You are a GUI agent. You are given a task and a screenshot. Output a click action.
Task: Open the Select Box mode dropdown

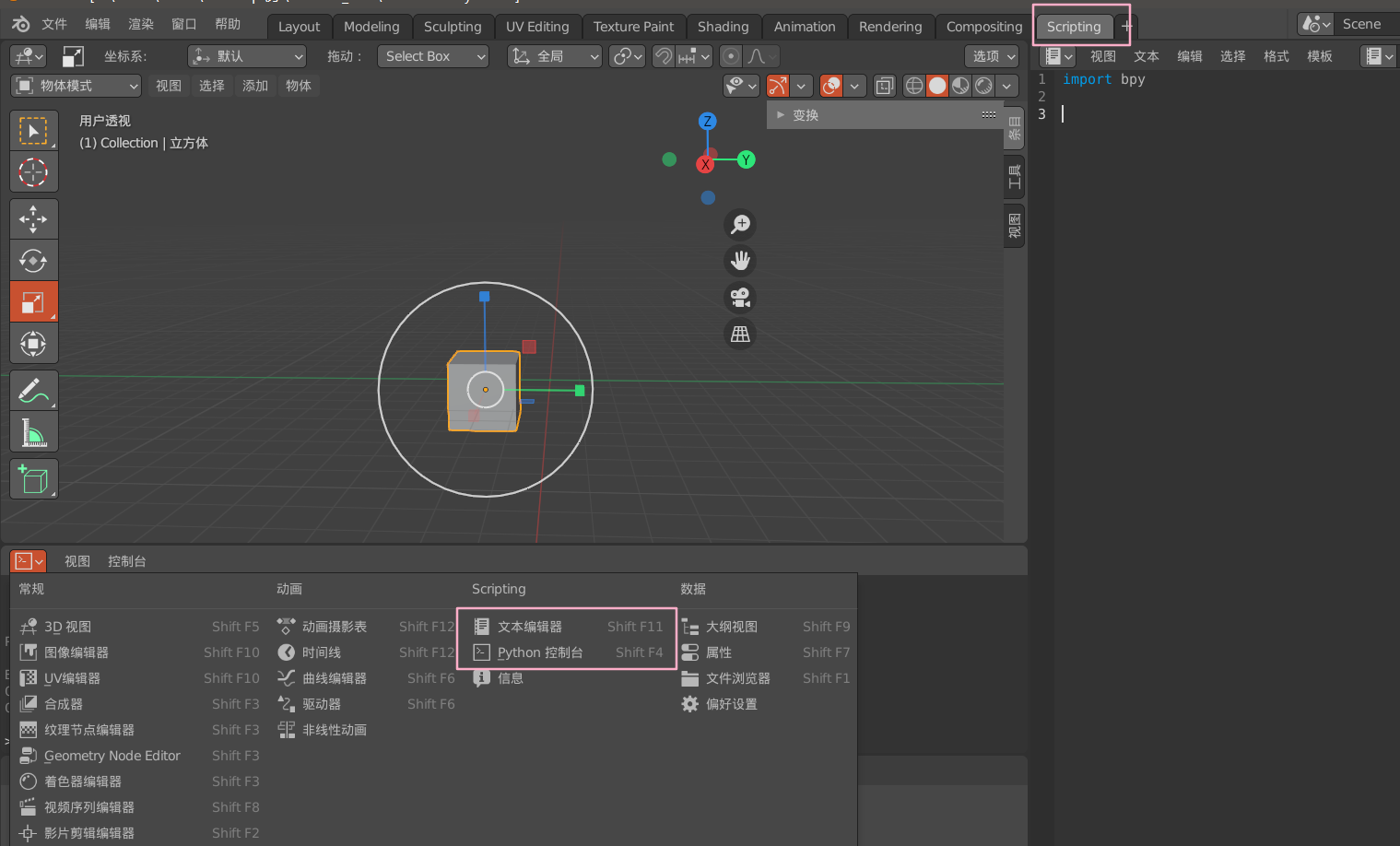click(x=433, y=56)
